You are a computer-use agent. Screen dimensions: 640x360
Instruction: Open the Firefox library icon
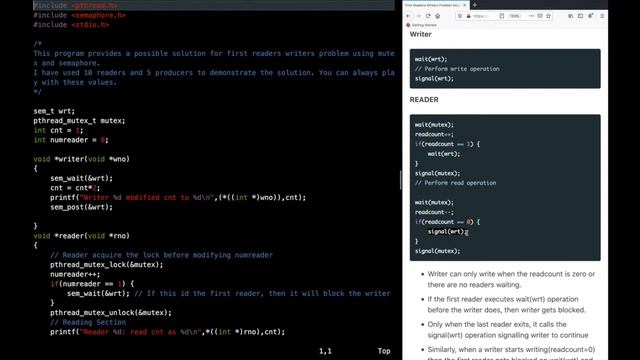[571, 16]
